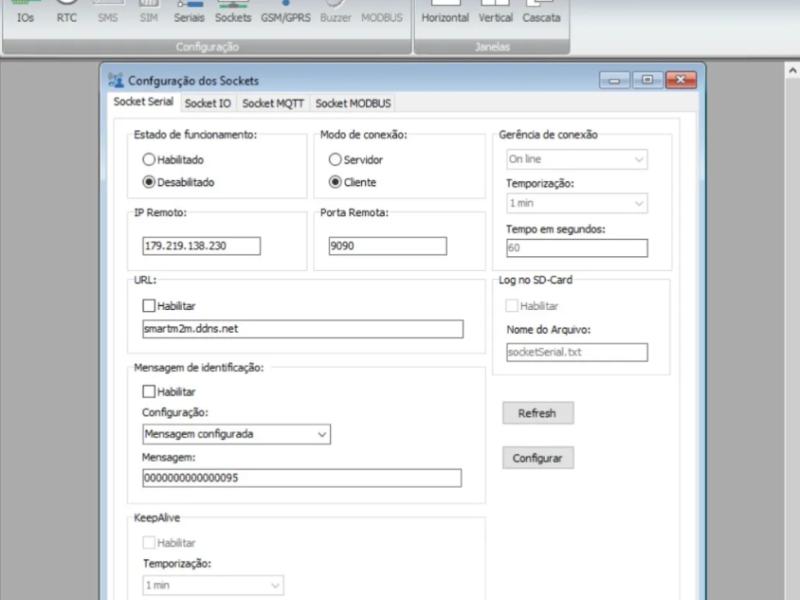Arrange windows with the Horizontal icon
Screen dimensions: 800x600
pos(445,11)
